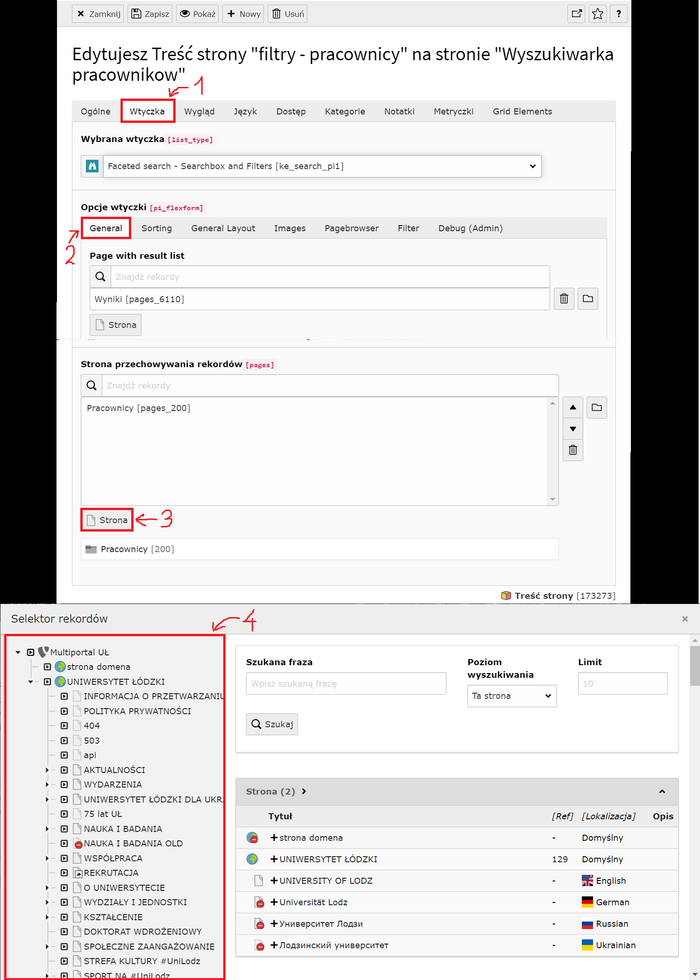700x980 pixels.
Task: Open the Sorting plugin options tab
Action: pyautogui.click(x=156, y=228)
